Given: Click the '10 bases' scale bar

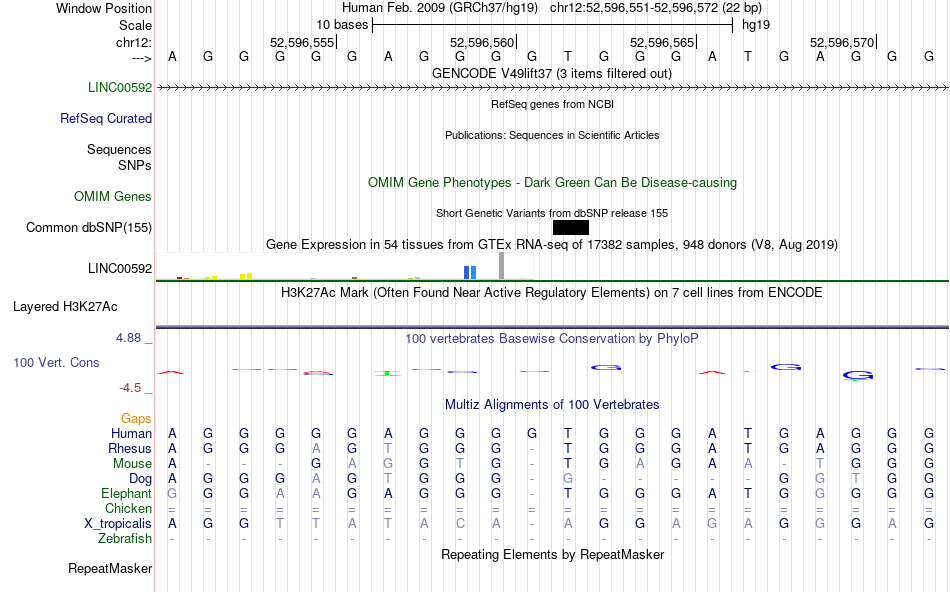Looking at the screenshot, I should tap(553, 25).
